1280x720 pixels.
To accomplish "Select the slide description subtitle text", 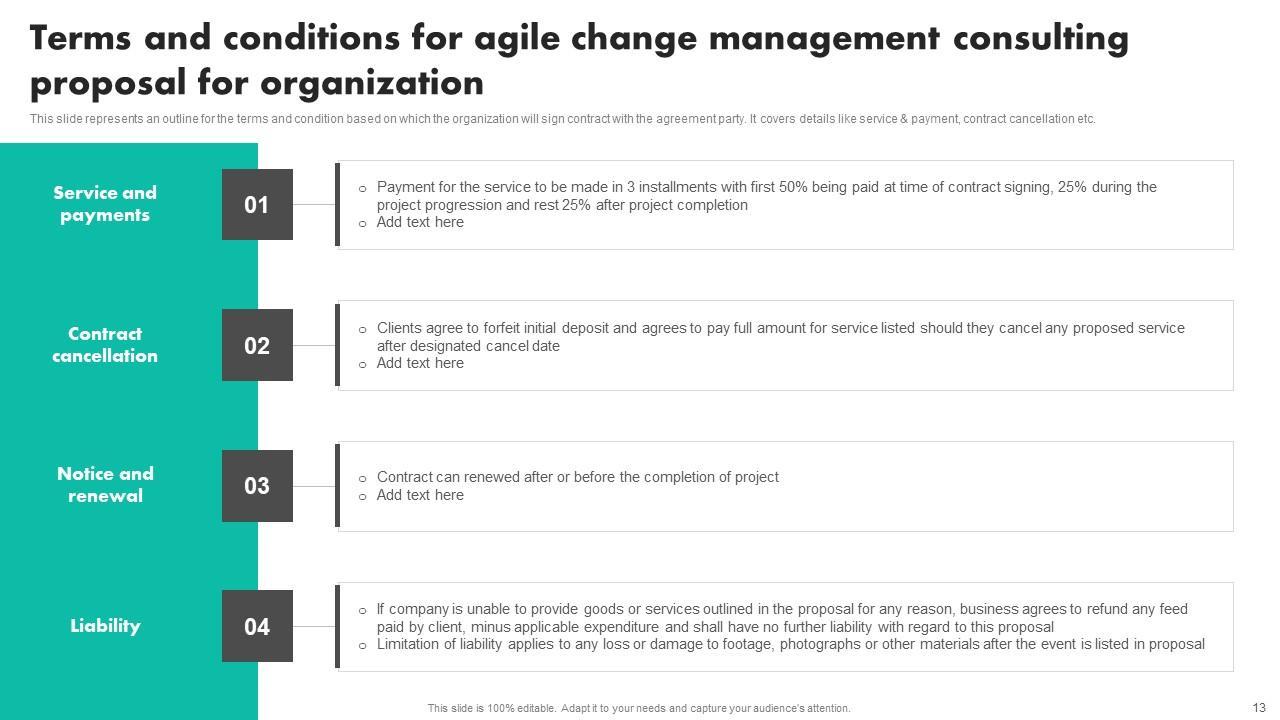I will 562,119.
